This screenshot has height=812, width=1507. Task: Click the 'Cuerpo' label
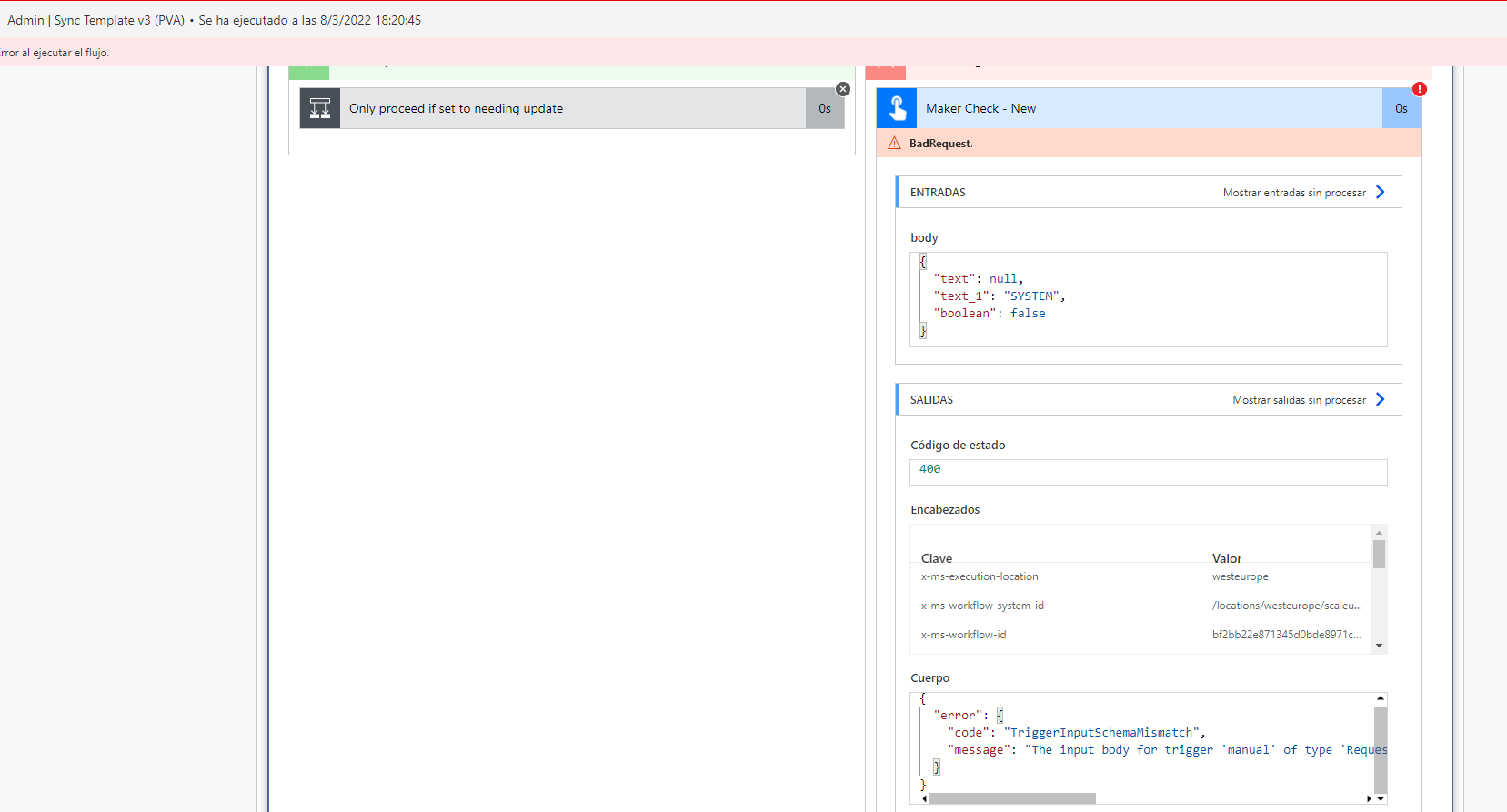(929, 678)
